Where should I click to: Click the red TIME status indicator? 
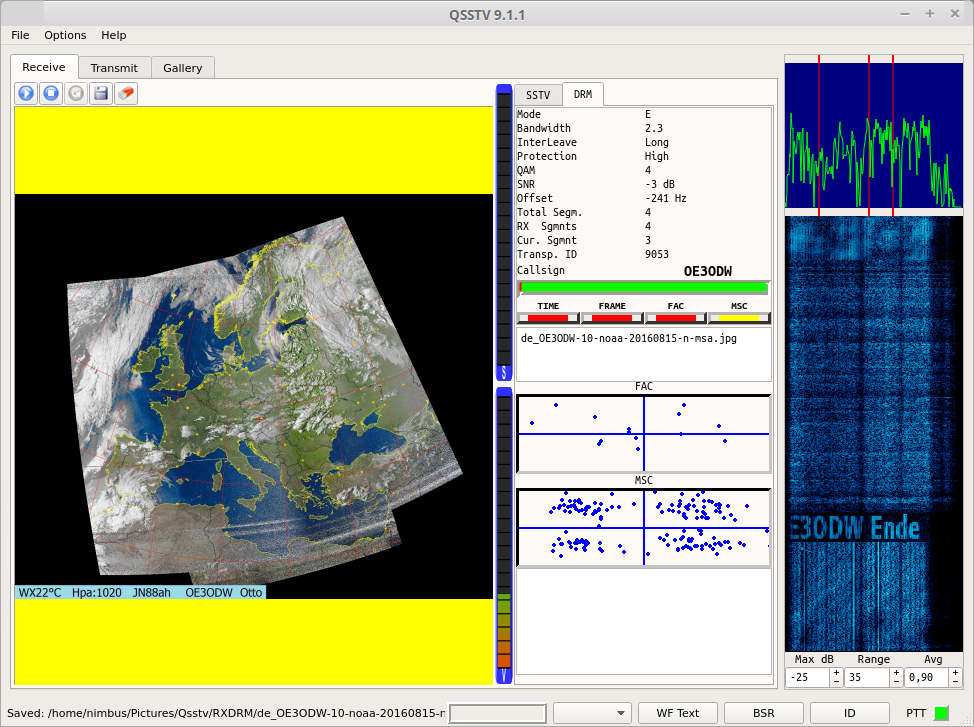(547, 318)
